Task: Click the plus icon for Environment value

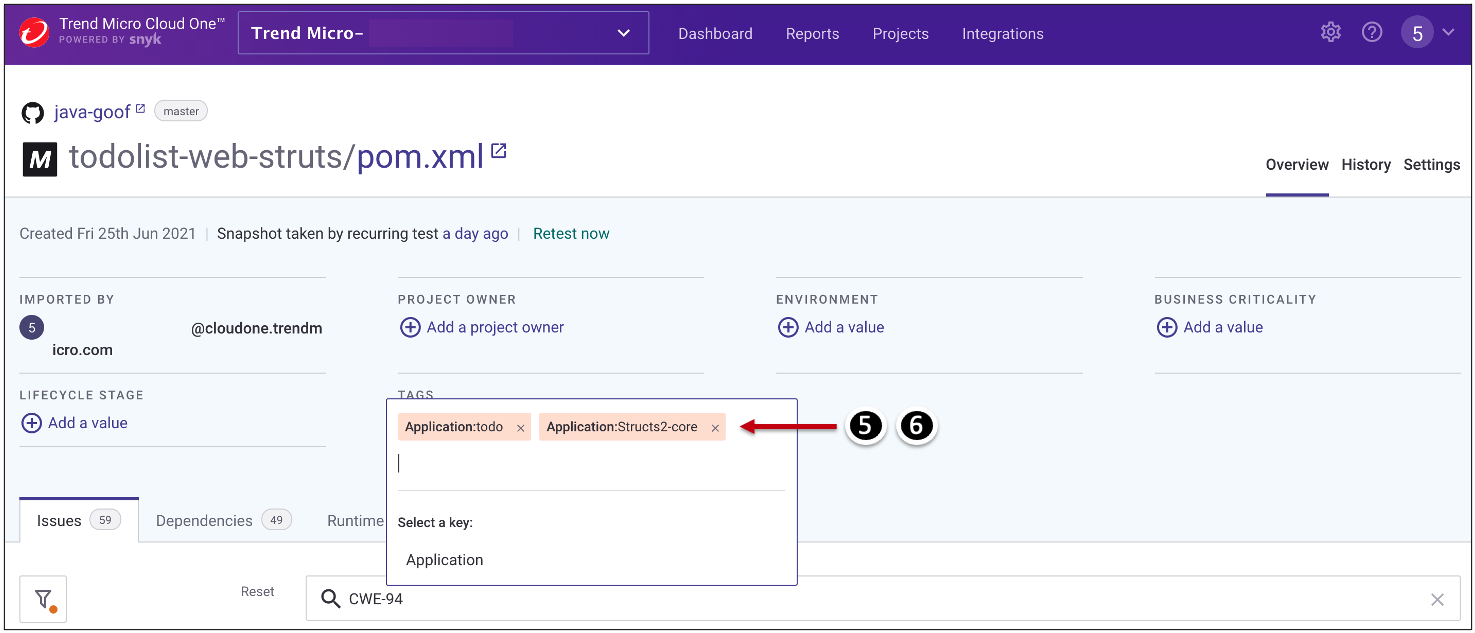Action: point(788,327)
